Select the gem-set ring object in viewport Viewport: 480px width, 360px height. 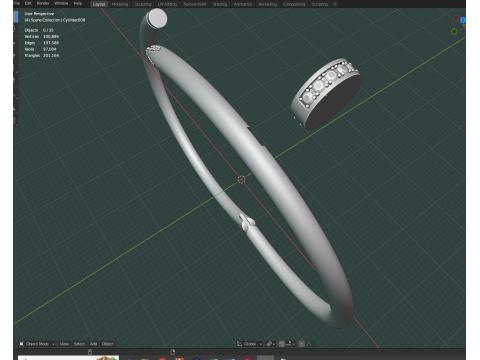click(327, 94)
